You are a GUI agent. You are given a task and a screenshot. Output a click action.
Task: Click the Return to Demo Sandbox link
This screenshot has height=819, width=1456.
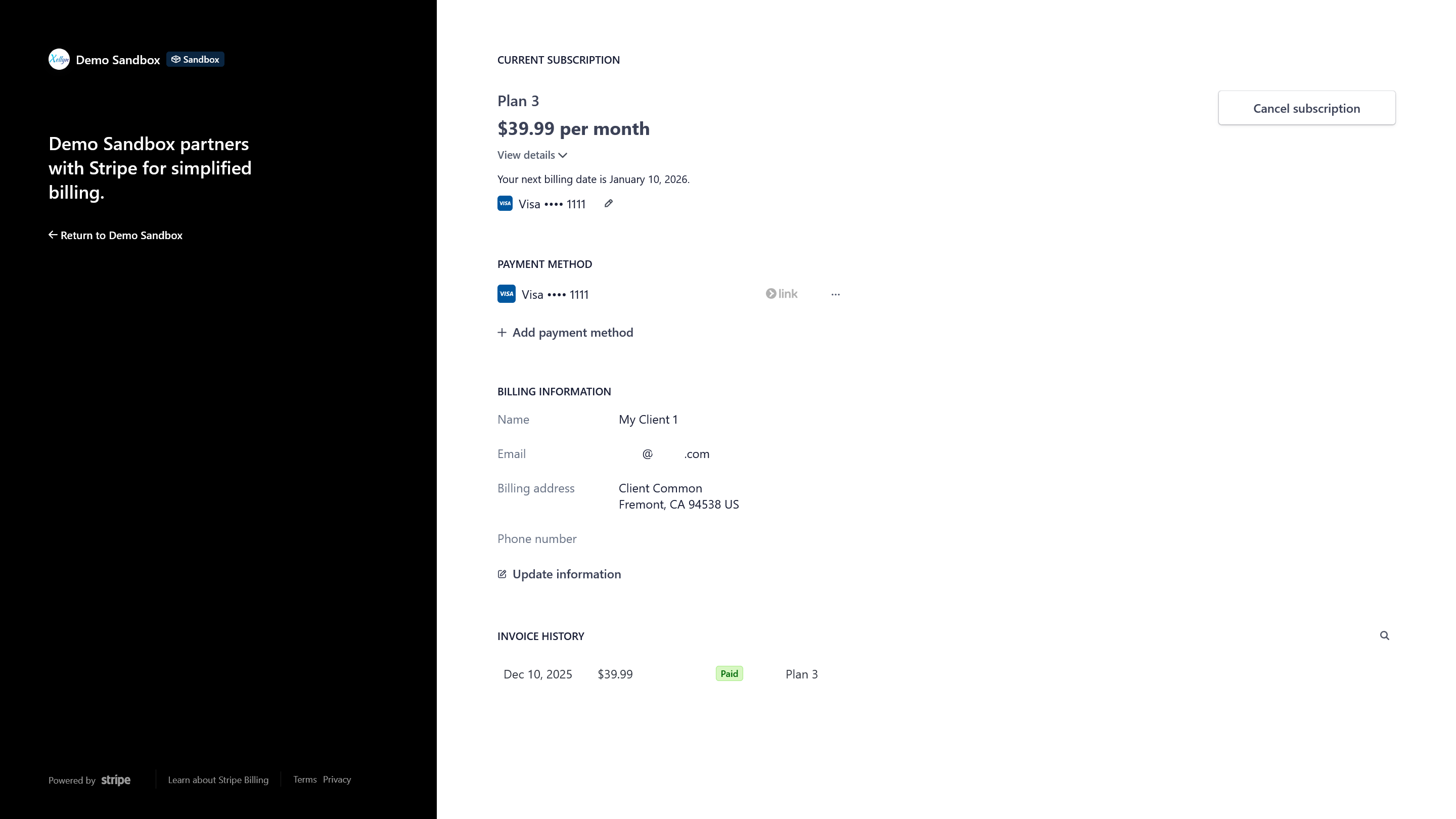[115, 235]
